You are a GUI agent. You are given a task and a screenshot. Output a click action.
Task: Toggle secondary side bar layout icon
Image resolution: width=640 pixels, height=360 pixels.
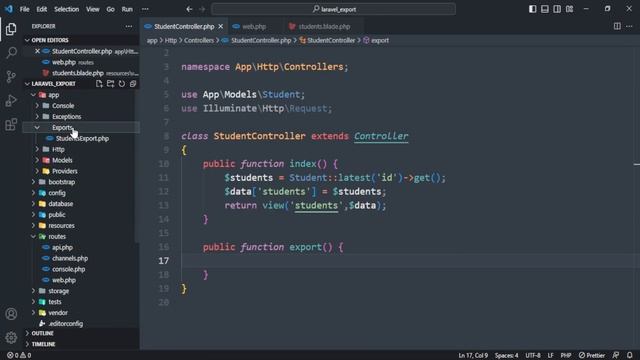(557, 9)
